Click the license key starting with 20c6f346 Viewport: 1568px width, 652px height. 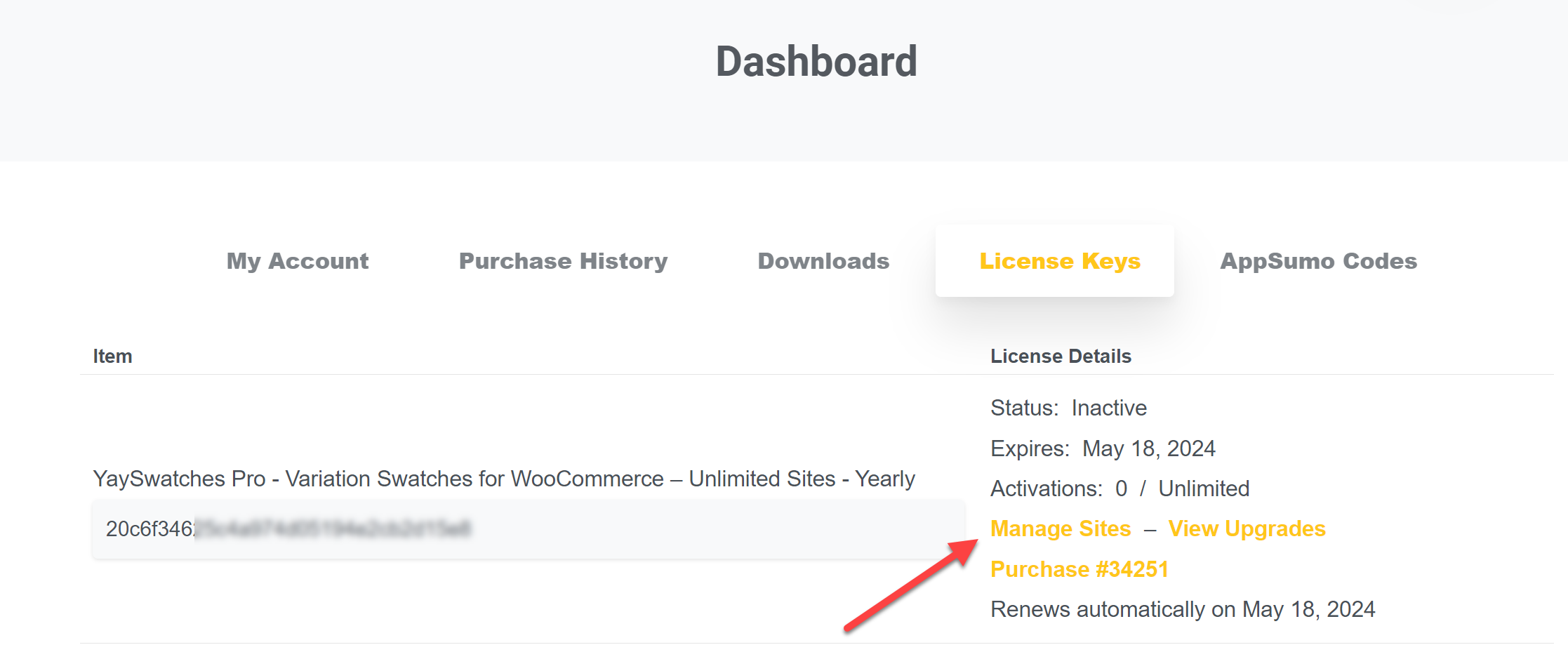(150, 529)
